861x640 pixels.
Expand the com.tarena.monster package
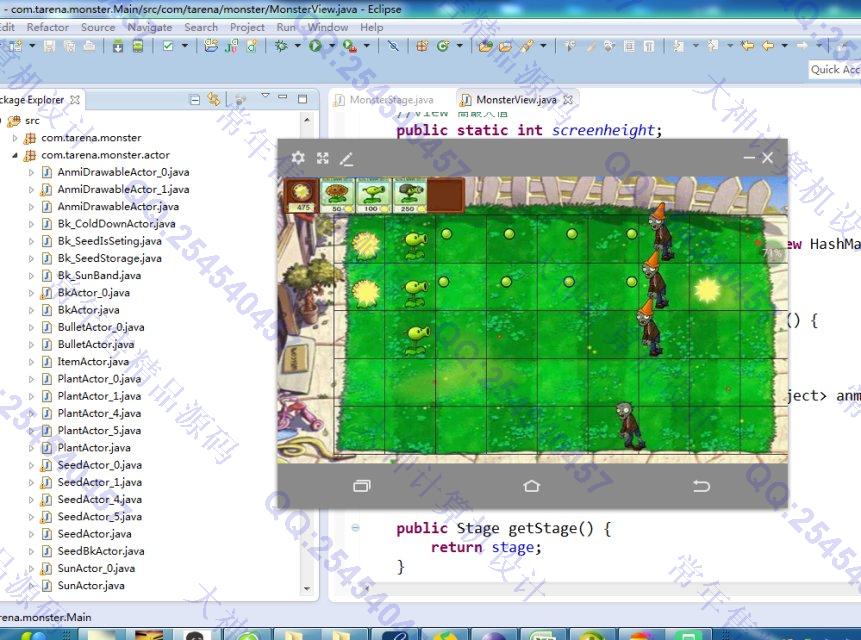click(x=15, y=138)
